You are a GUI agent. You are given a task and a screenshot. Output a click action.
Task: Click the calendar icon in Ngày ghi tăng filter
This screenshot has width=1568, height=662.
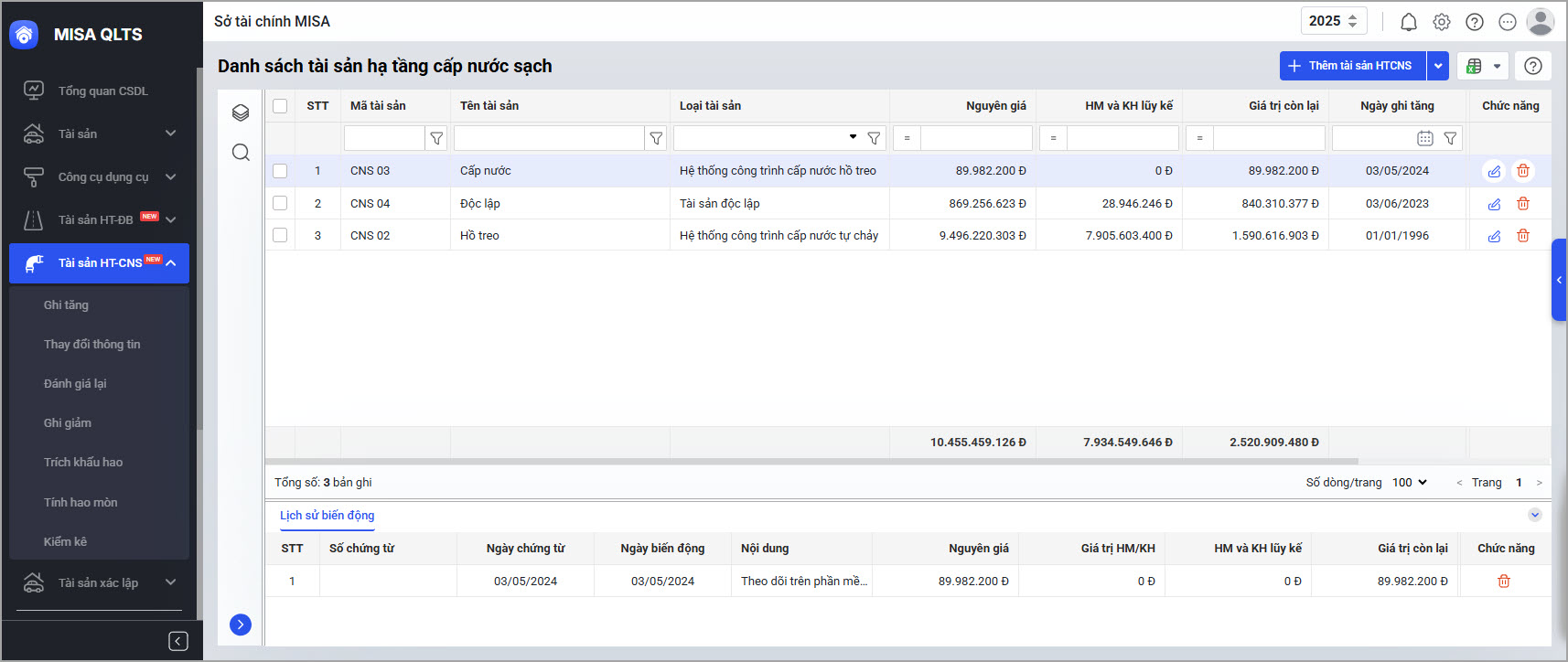[1424, 138]
